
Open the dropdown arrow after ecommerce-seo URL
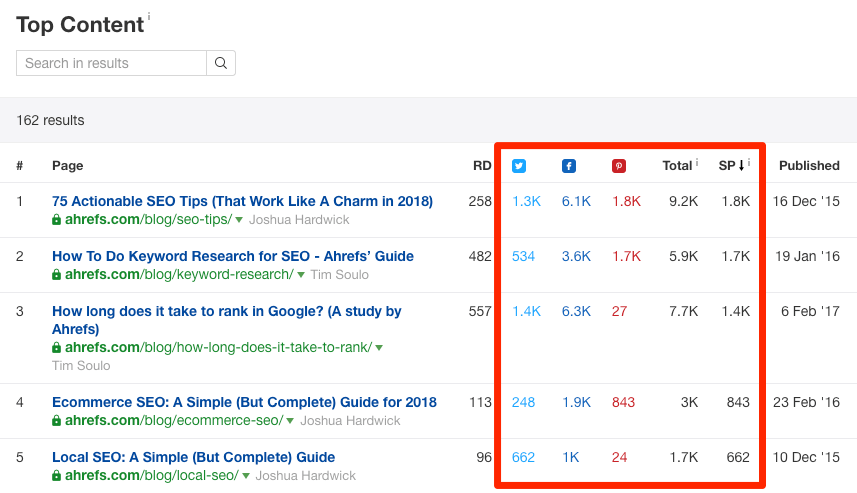290,421
